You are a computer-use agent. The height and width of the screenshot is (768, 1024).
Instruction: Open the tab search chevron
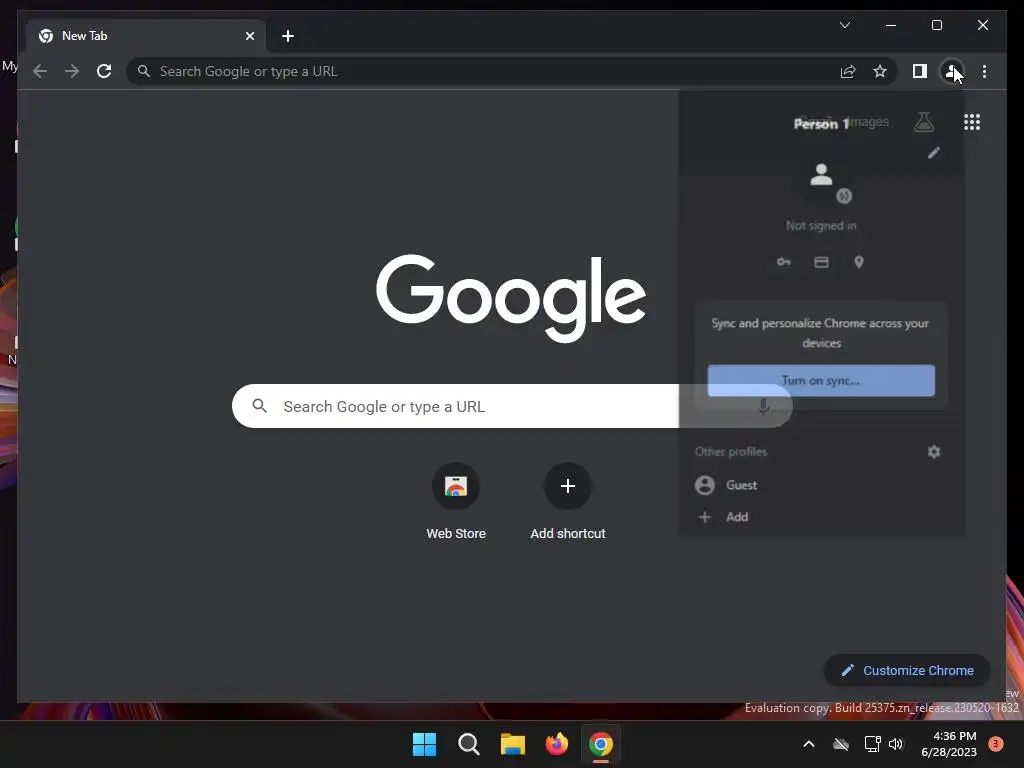844,25
